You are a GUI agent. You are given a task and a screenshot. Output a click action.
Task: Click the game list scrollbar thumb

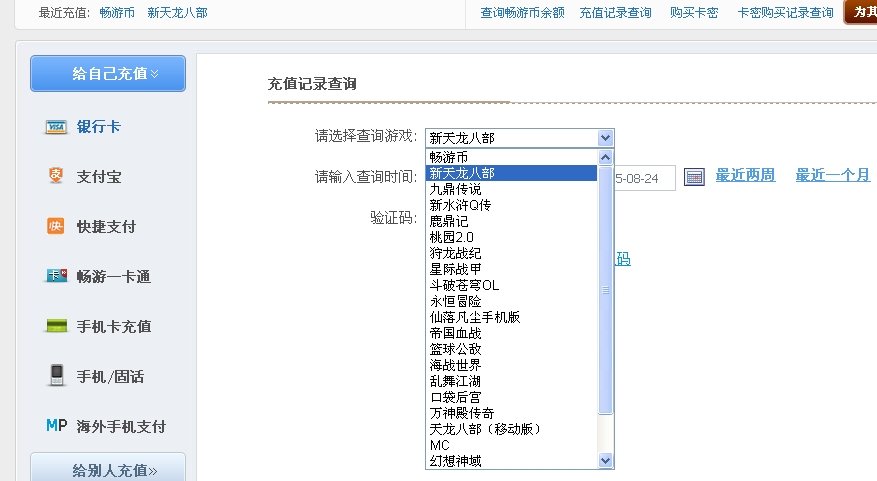click(605, 290)
